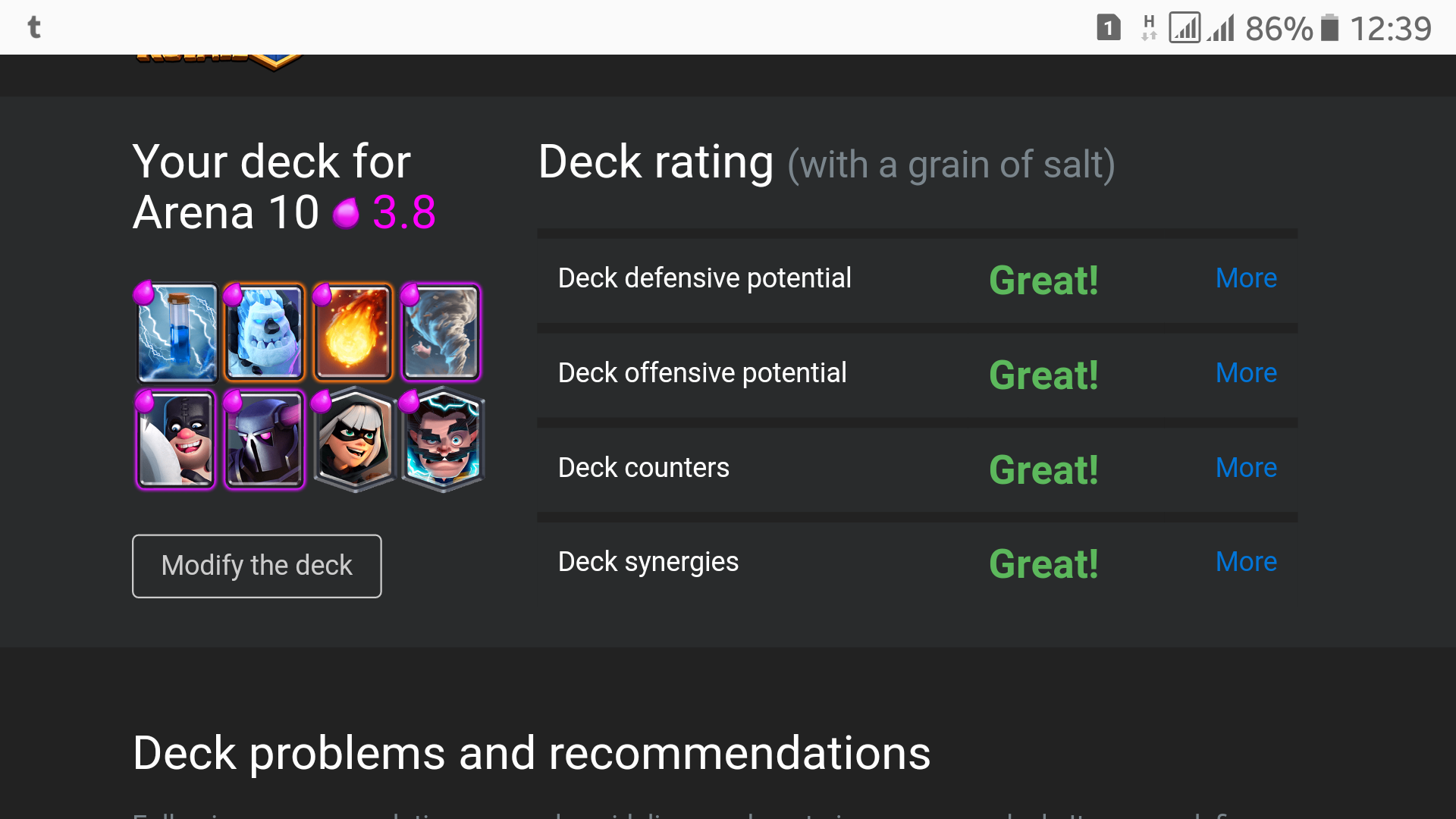Select the PEKKA card icon
This screenshot has width=1456, height=819.
[264, 440]
